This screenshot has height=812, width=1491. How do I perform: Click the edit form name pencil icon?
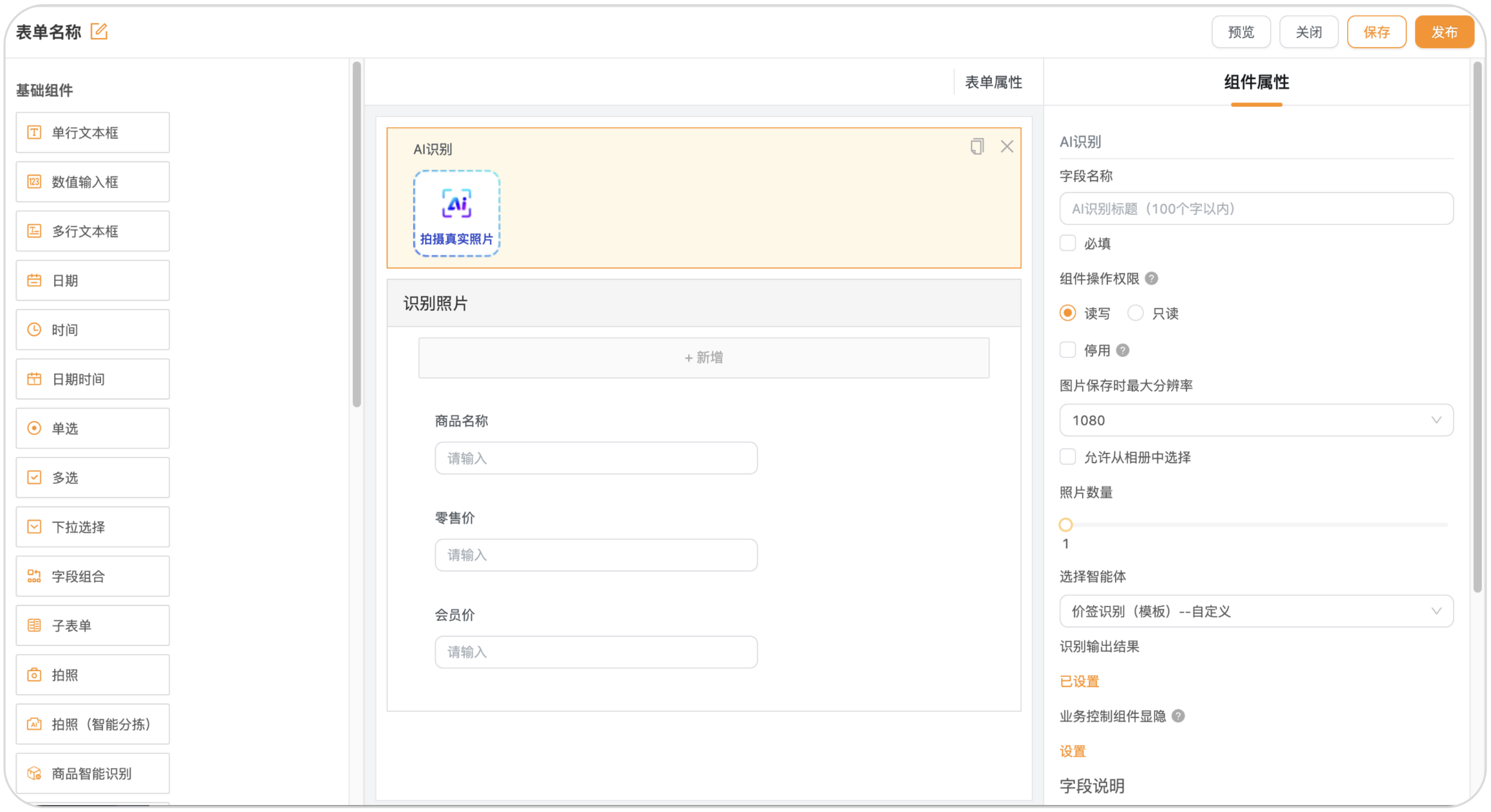click(x=99, y=31)
